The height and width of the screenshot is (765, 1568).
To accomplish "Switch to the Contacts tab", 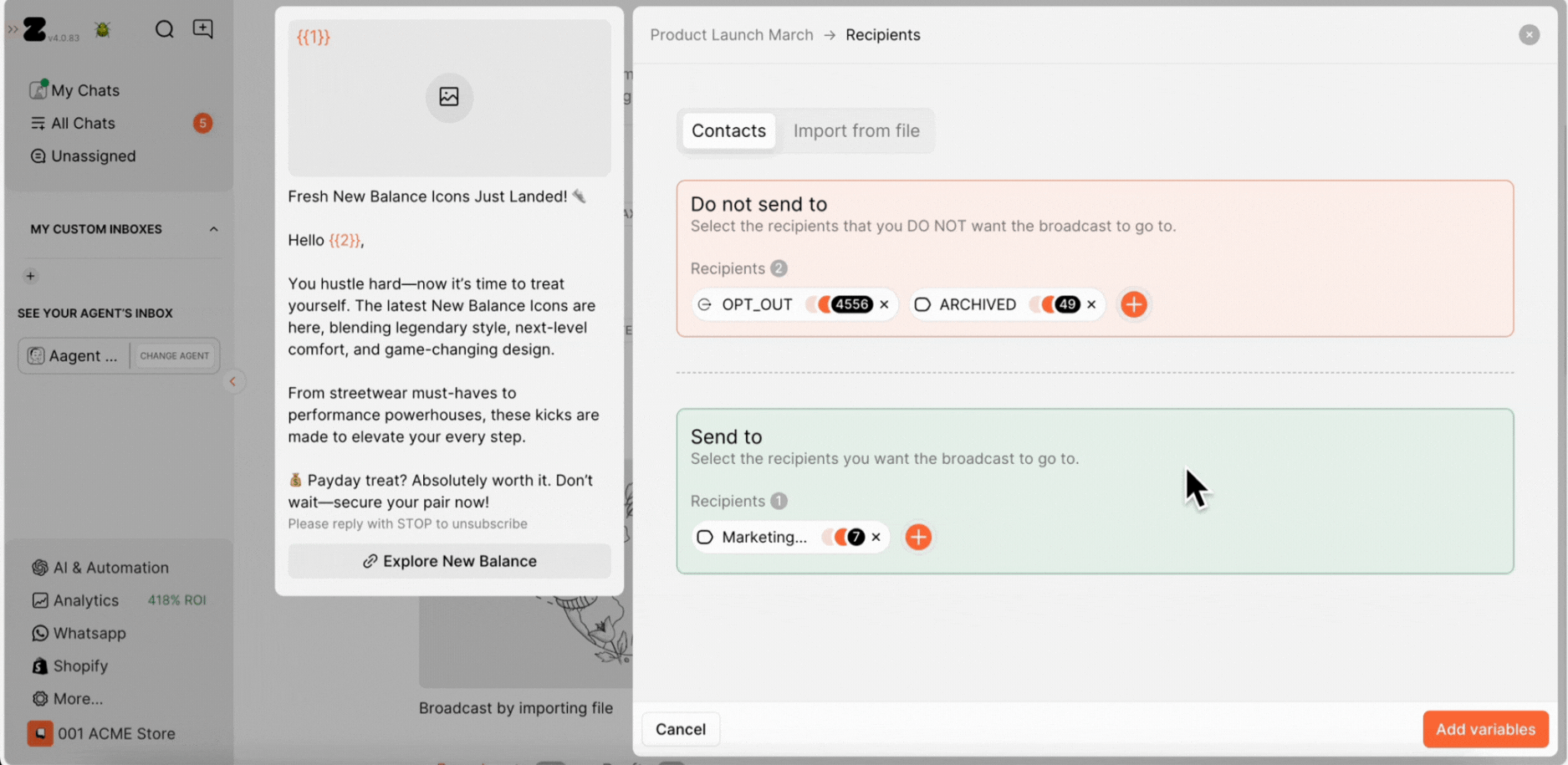I will pyautogui.click(x=728, y=130).
